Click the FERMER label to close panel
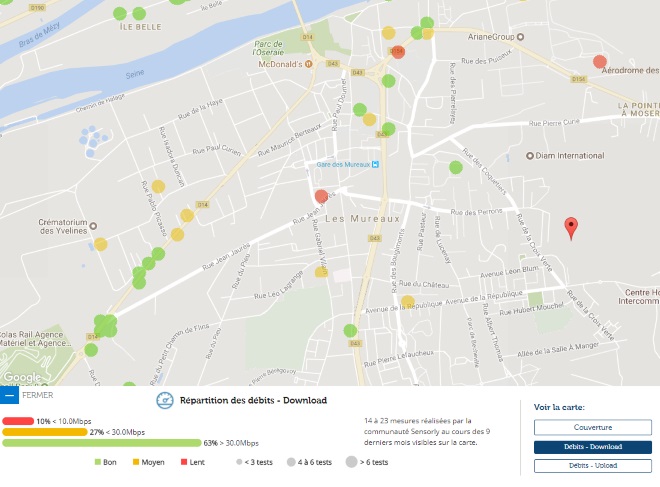 click(x=37, y=395)
